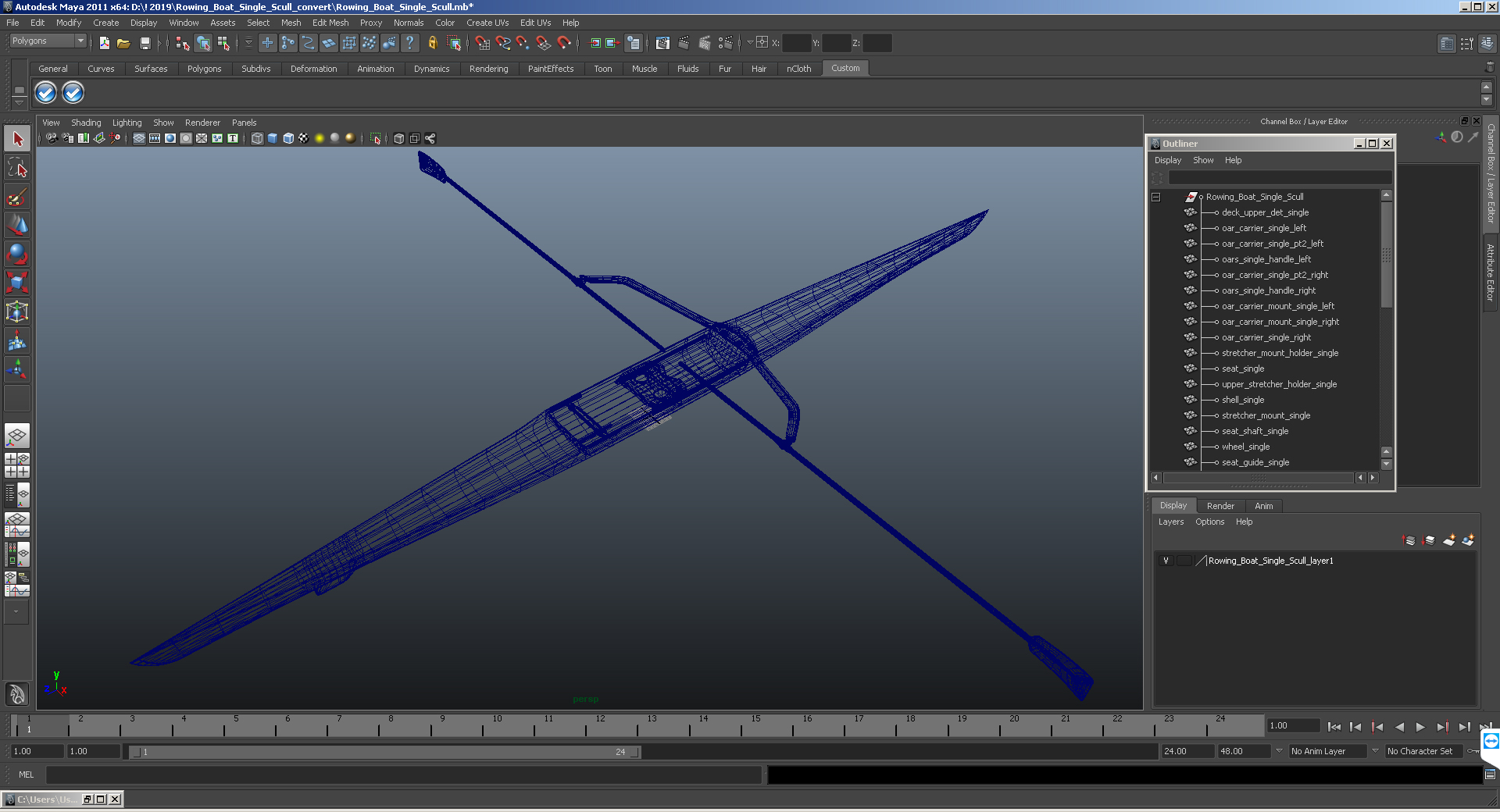Pick the Scale tool cube icon
This screenshot has width=1500, height=812.
point(17,282)
